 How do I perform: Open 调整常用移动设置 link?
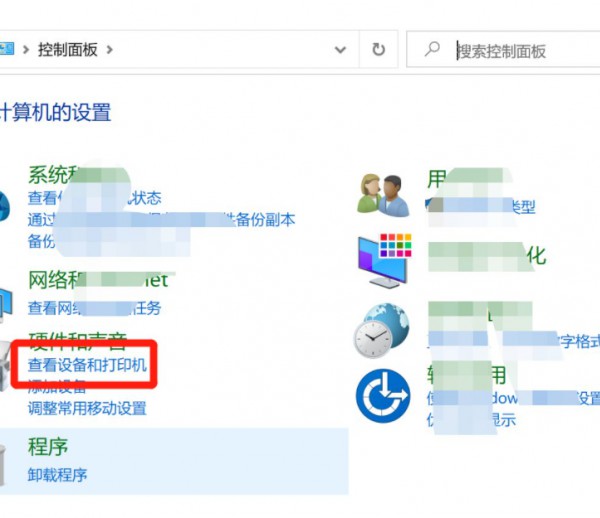pyautogui.click(x=87, y=408)
